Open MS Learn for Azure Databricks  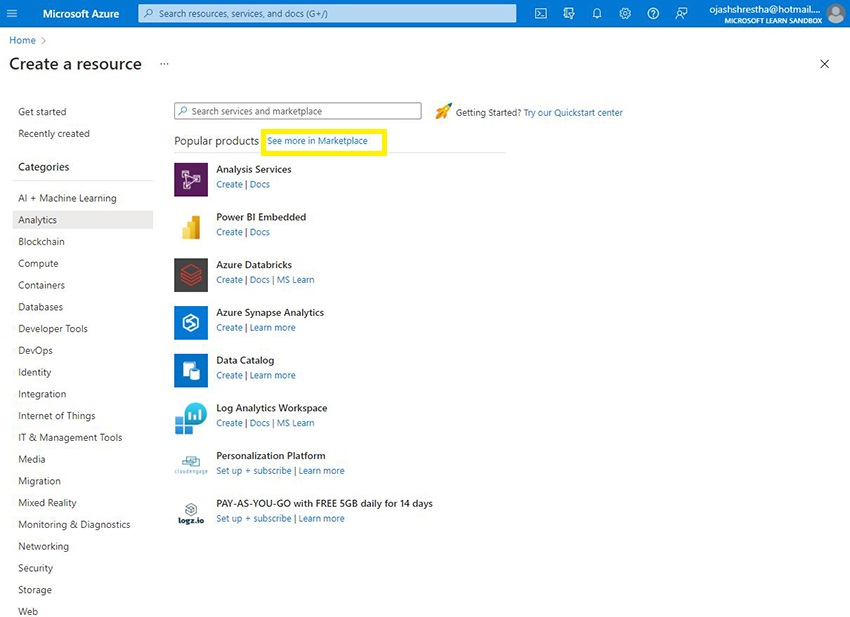point(295,280)
